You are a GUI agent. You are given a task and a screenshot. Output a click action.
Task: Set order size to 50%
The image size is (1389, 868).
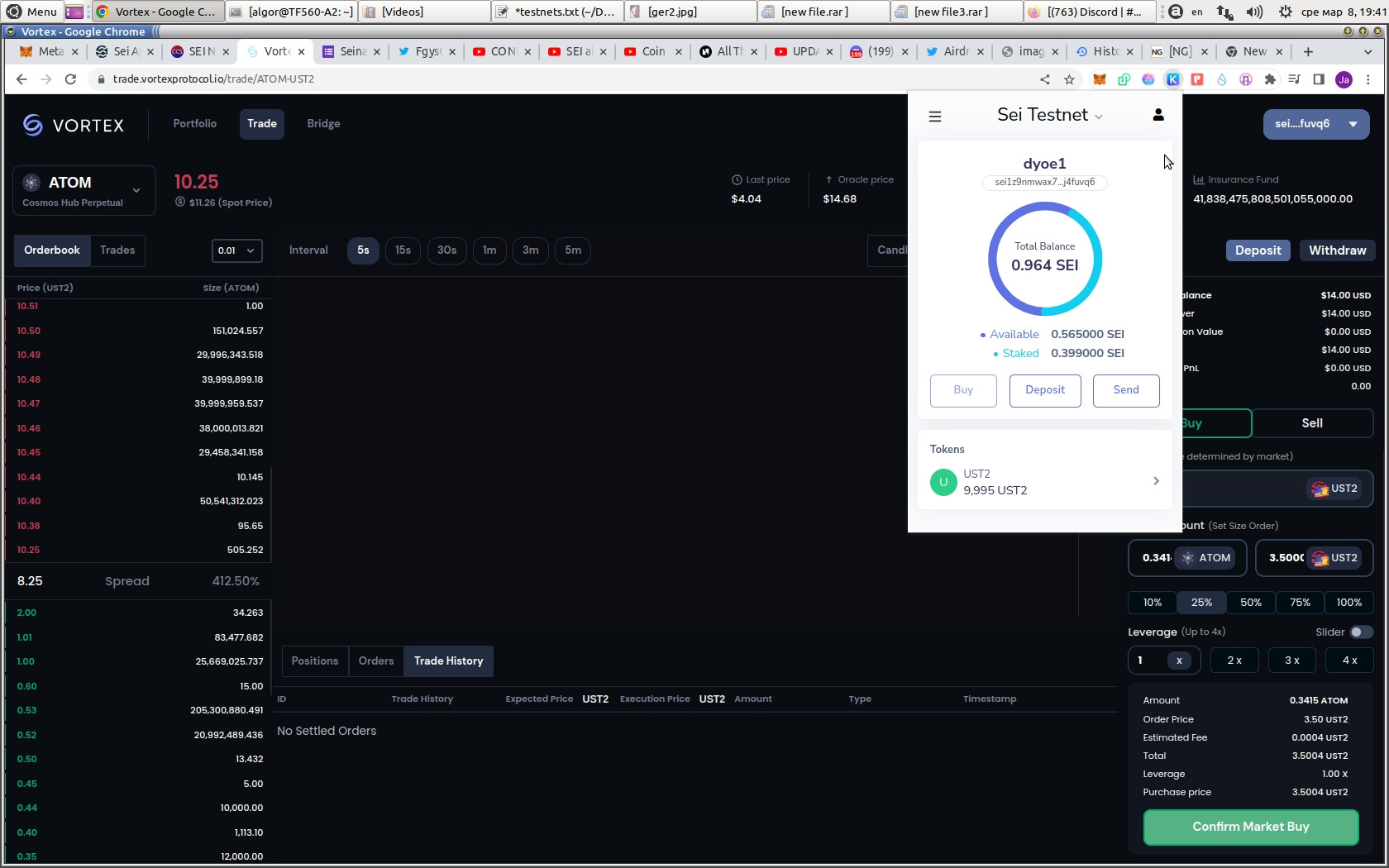[1251, 603]
